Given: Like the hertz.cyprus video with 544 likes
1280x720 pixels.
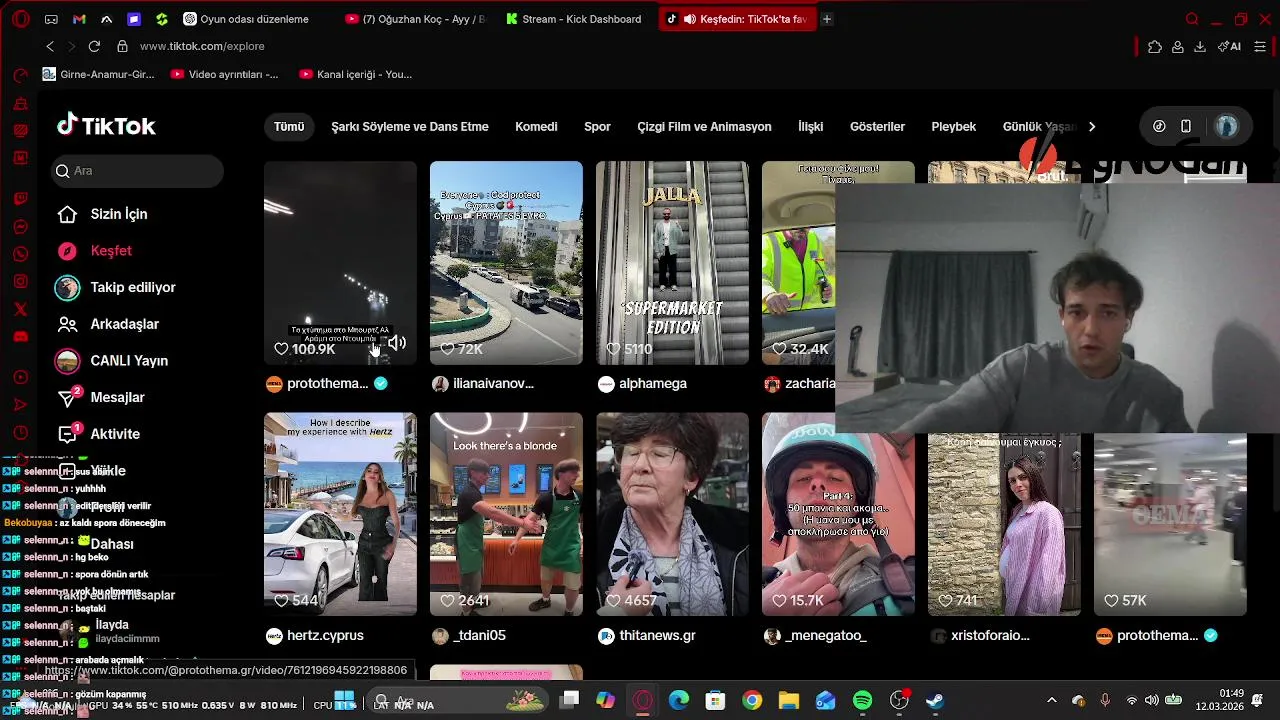Looking at the screenshot, I should click(x=281, y=601).
